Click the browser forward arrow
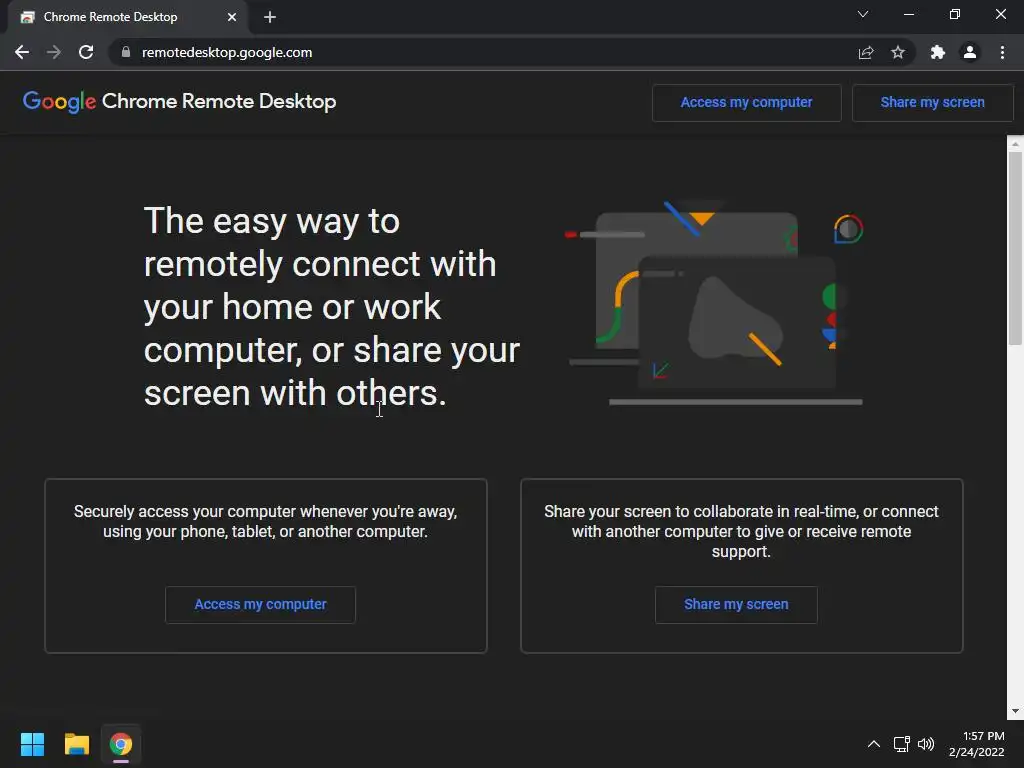Viewport: 1024px width, 768px height. coord(54,52)
